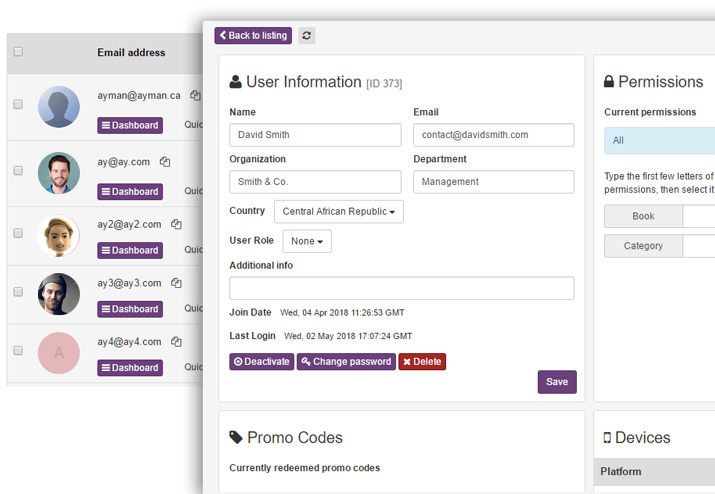The height and width of the screenshot is (494, 715).
Task: Click copy icon next to ay@ay.com
Action: coord(165,162)
